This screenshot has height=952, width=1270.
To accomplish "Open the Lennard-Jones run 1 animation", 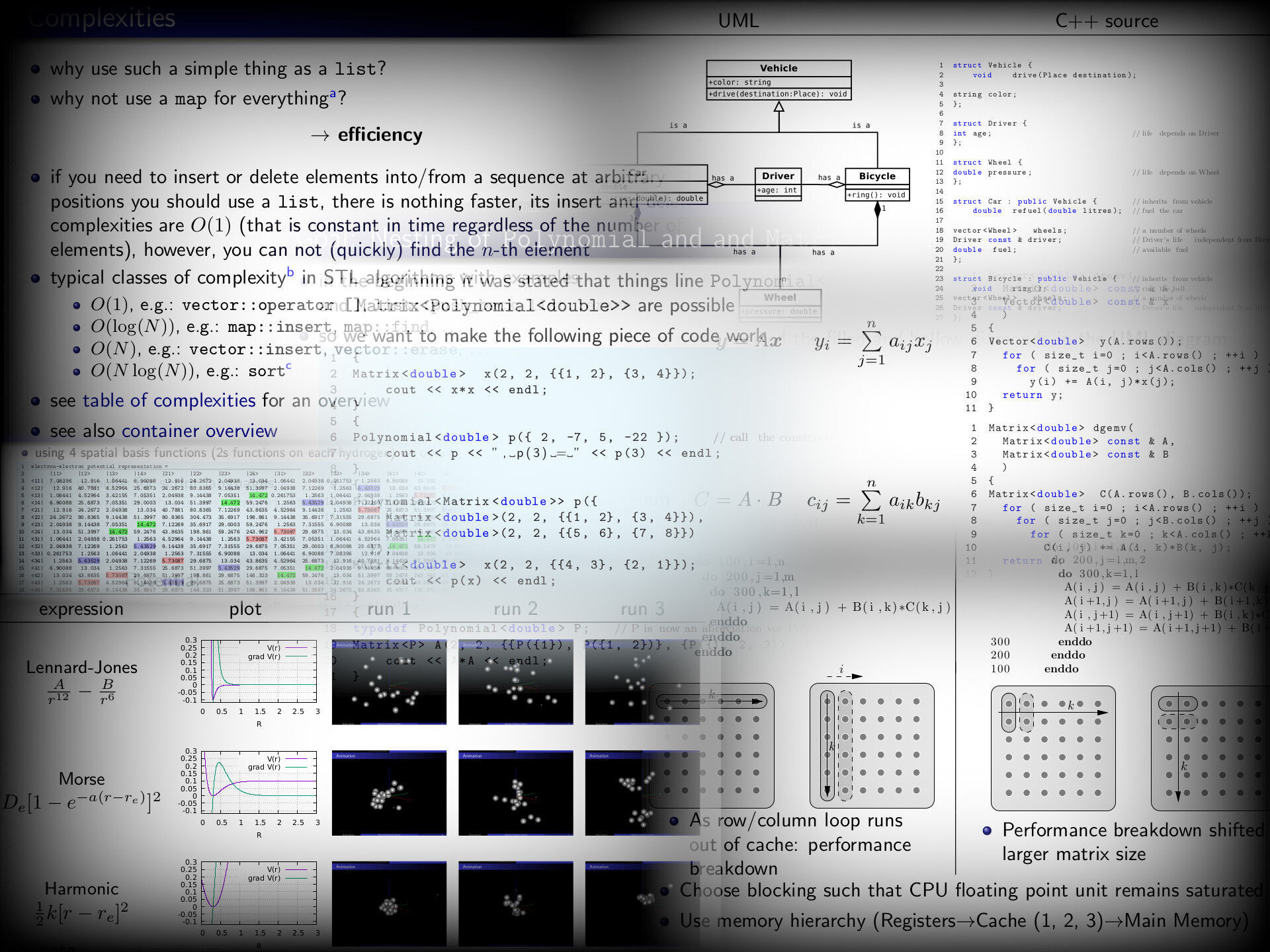I will pyautogui.click(x=389, y=682).
